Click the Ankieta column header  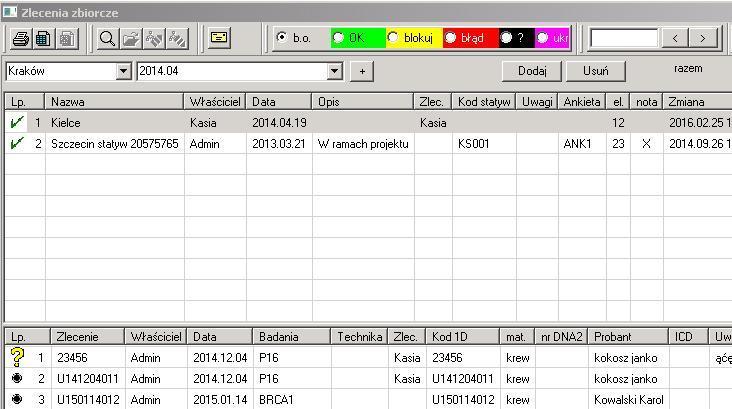click(582, 101)
